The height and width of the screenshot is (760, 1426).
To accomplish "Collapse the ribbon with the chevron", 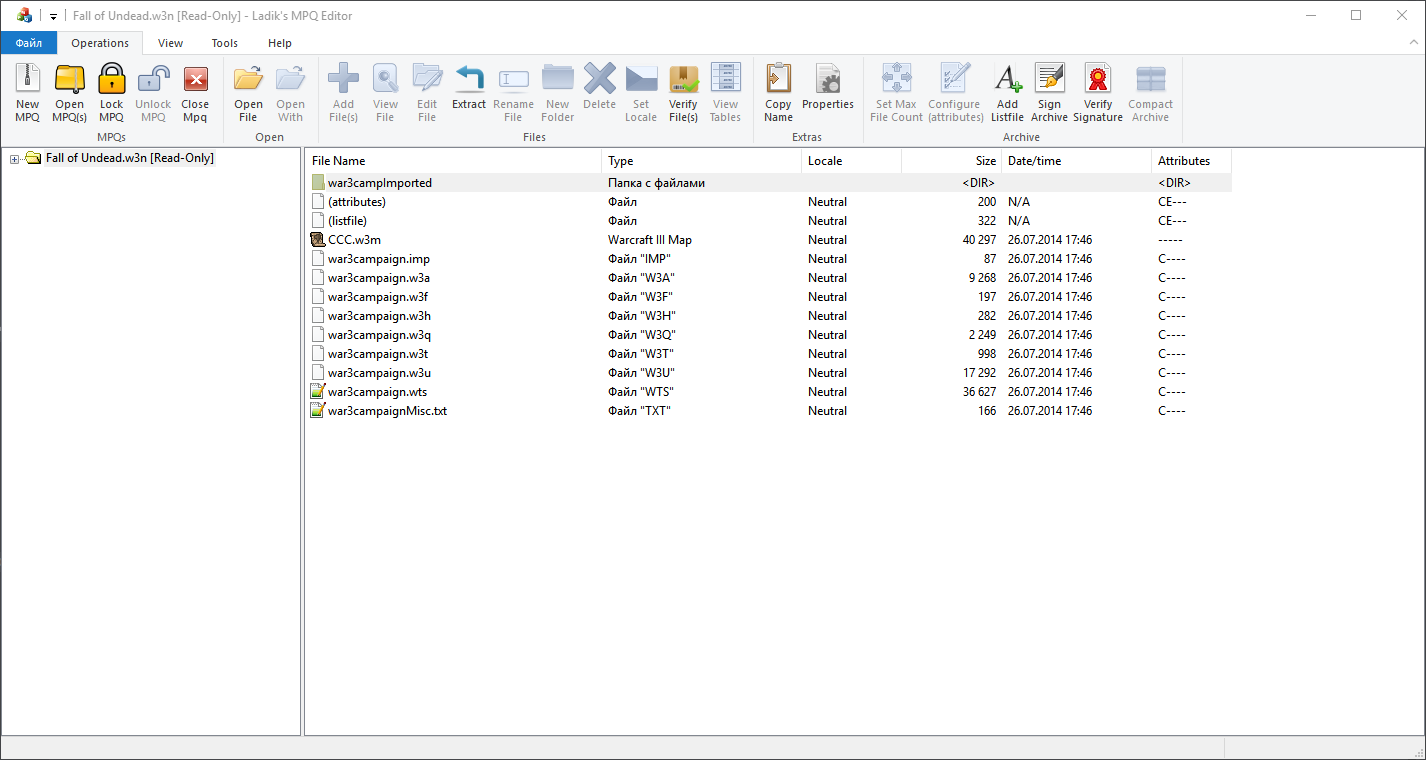I will (1412, 43).
